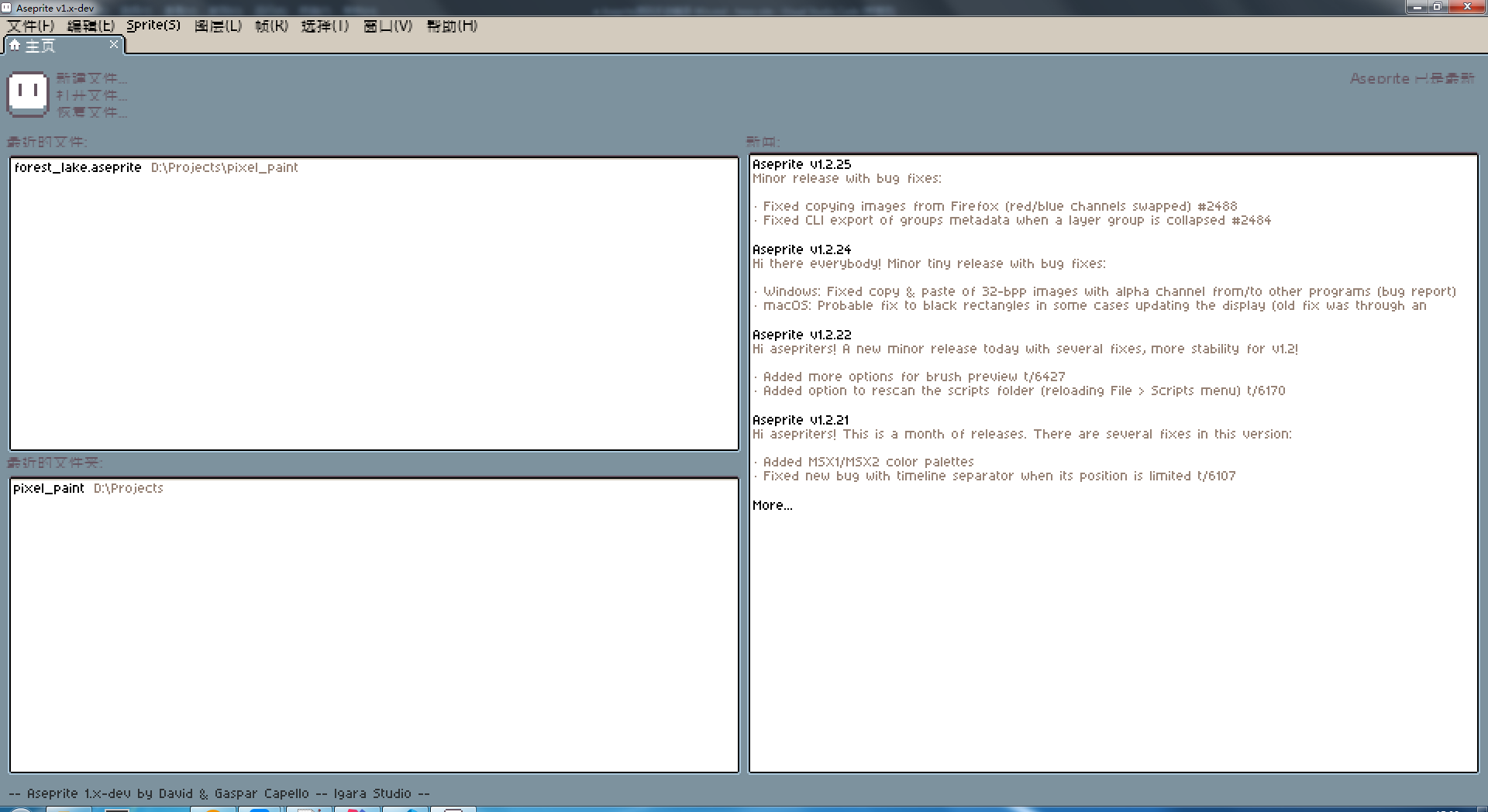The width and height of the screenshot is (1488, 812).
Task: Click the 恢复文件... recover files link
Action: point(91,112)
